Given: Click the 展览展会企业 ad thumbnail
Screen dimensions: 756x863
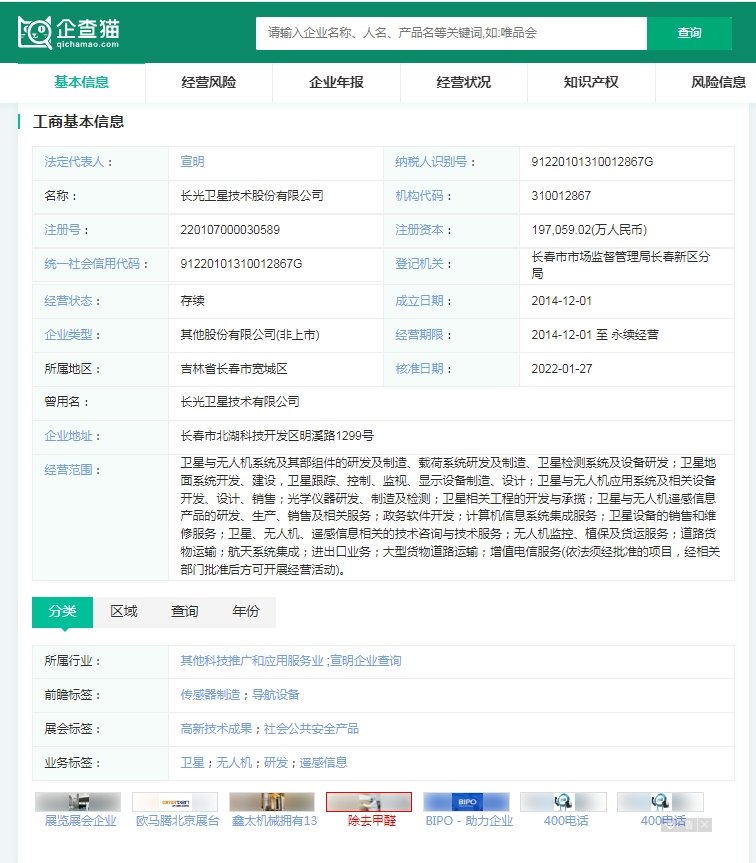Looking at the screenshot, I should [78, 802].
